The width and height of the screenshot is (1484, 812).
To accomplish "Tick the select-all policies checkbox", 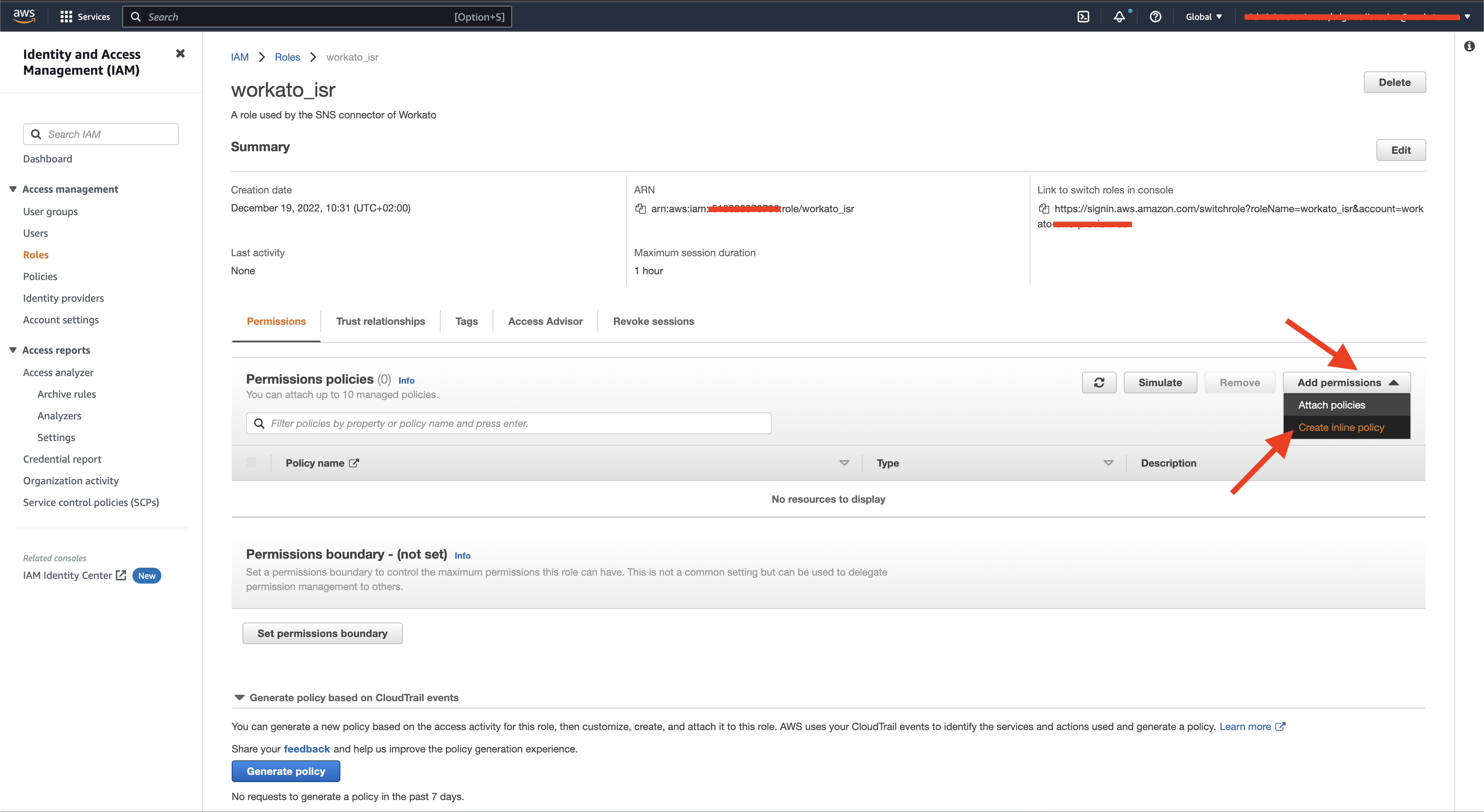I will (251, 462).
